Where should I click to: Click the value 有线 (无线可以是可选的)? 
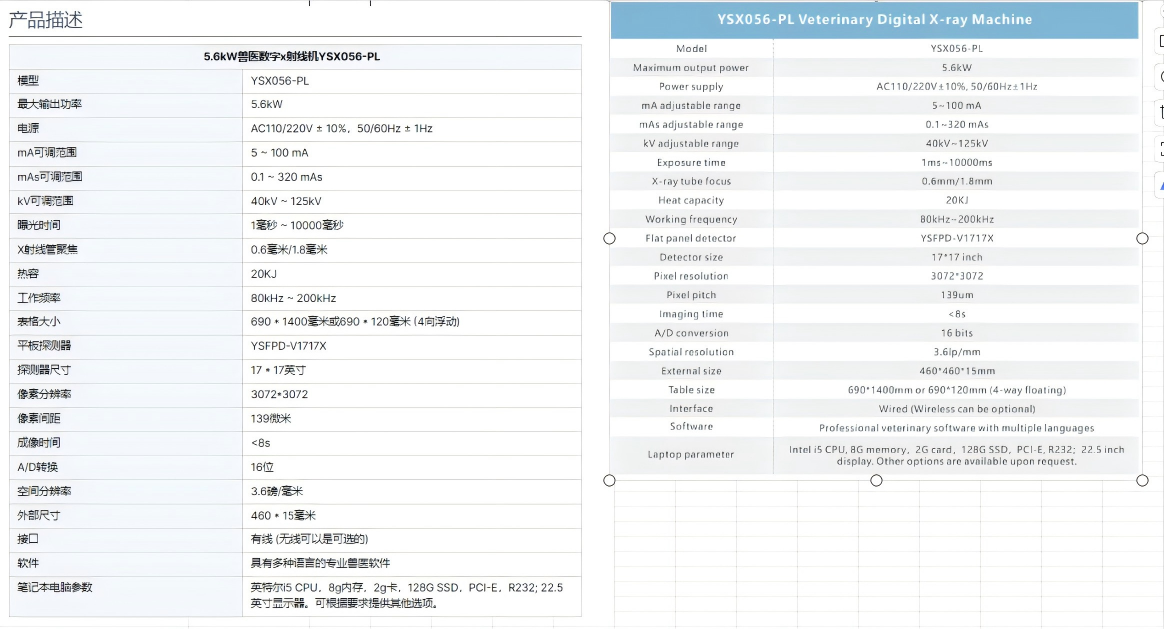tap(310, 539)
